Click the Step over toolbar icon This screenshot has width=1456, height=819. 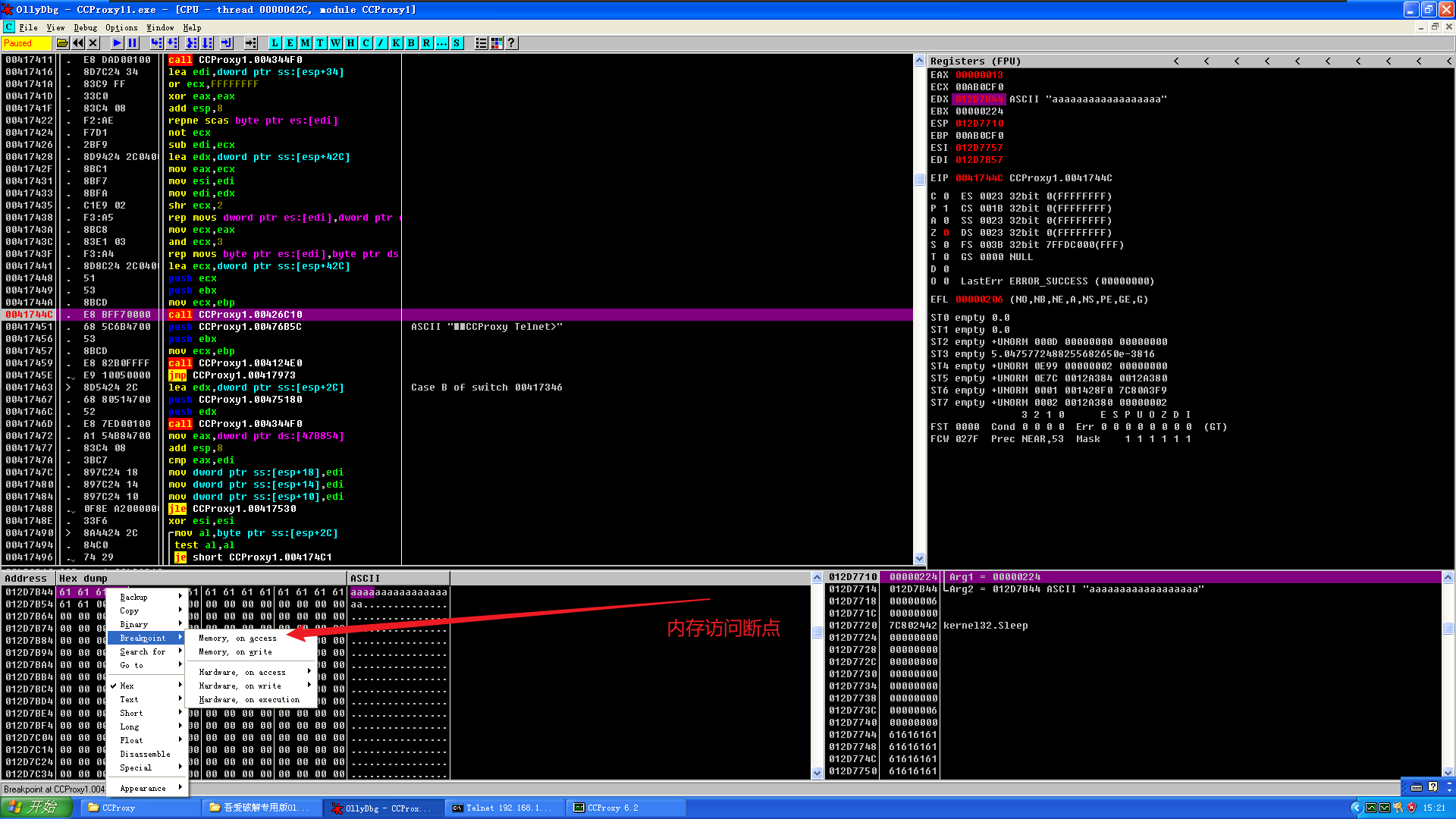172,43
